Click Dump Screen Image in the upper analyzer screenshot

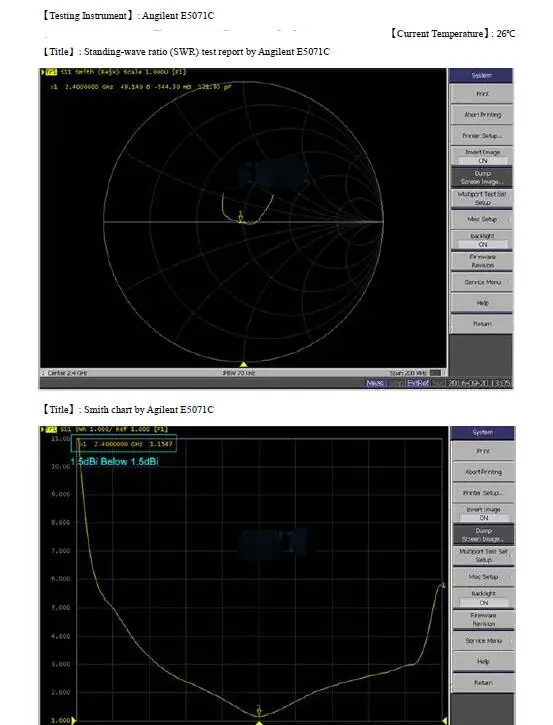(481, 178)
